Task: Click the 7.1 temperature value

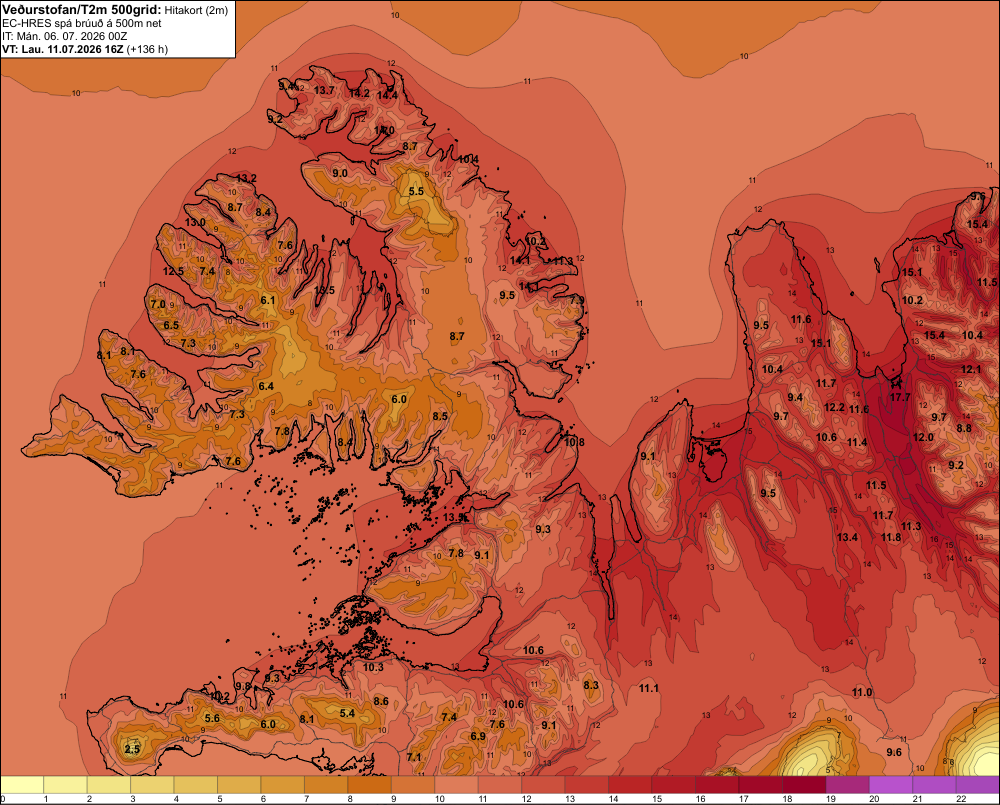Action: [x=414, y=757]
